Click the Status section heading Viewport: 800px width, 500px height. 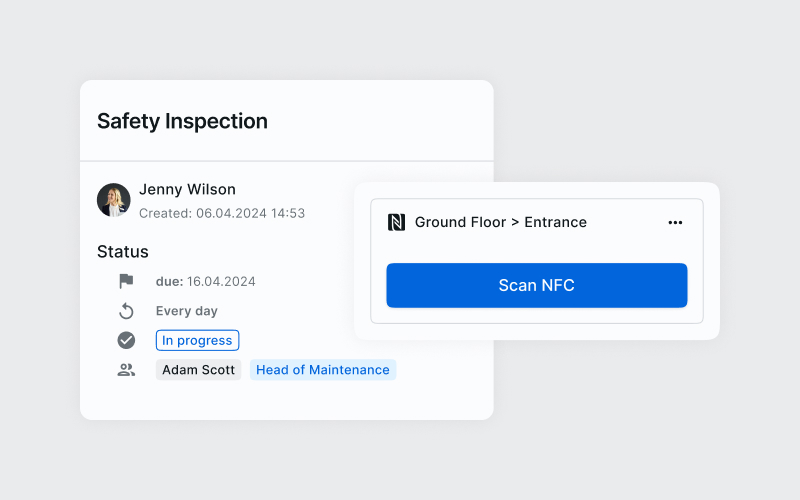123,251
